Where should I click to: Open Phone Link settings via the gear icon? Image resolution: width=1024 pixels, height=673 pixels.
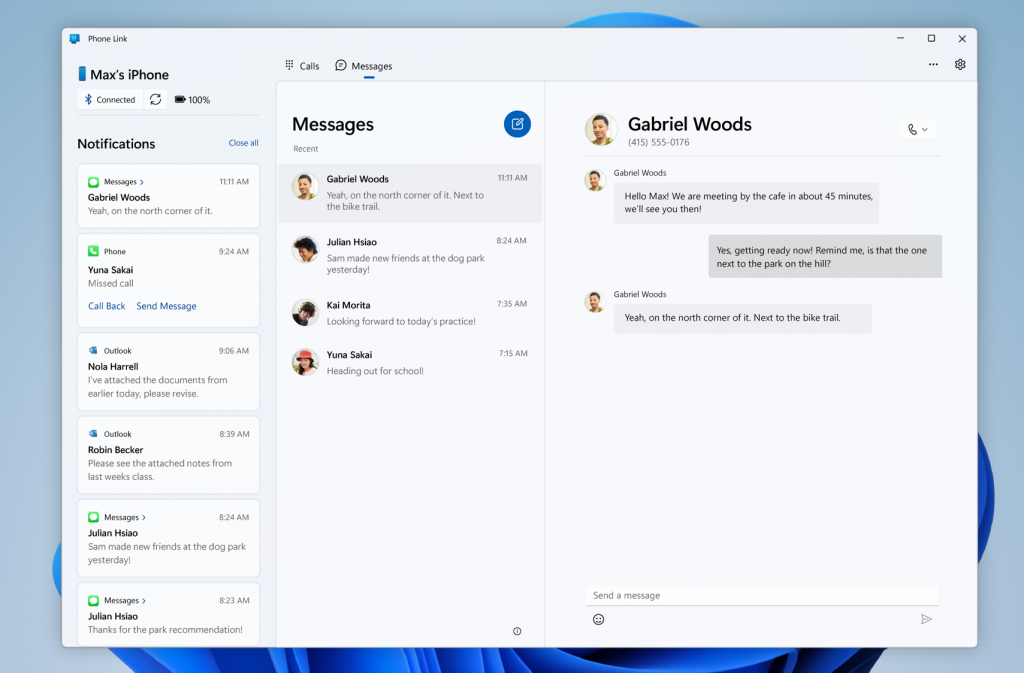coord(960,63)
